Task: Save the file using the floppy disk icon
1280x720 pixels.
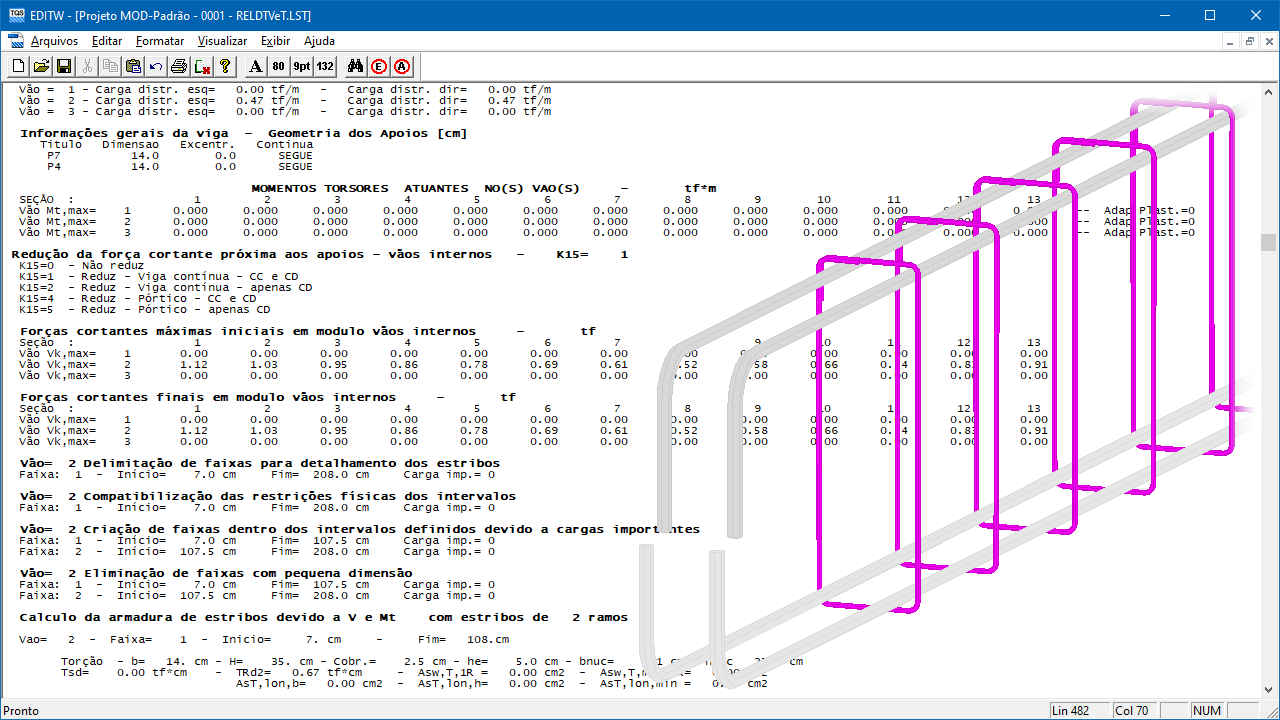Action: (x=64, y=66)
